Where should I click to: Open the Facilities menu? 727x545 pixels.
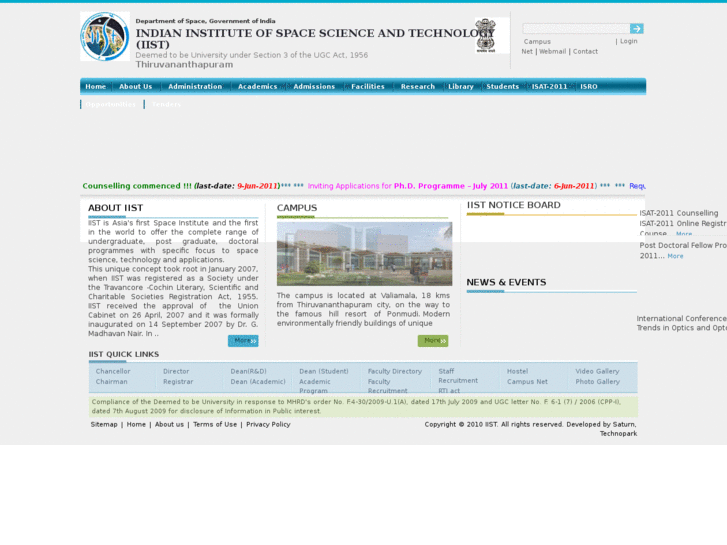coord(368,86)
